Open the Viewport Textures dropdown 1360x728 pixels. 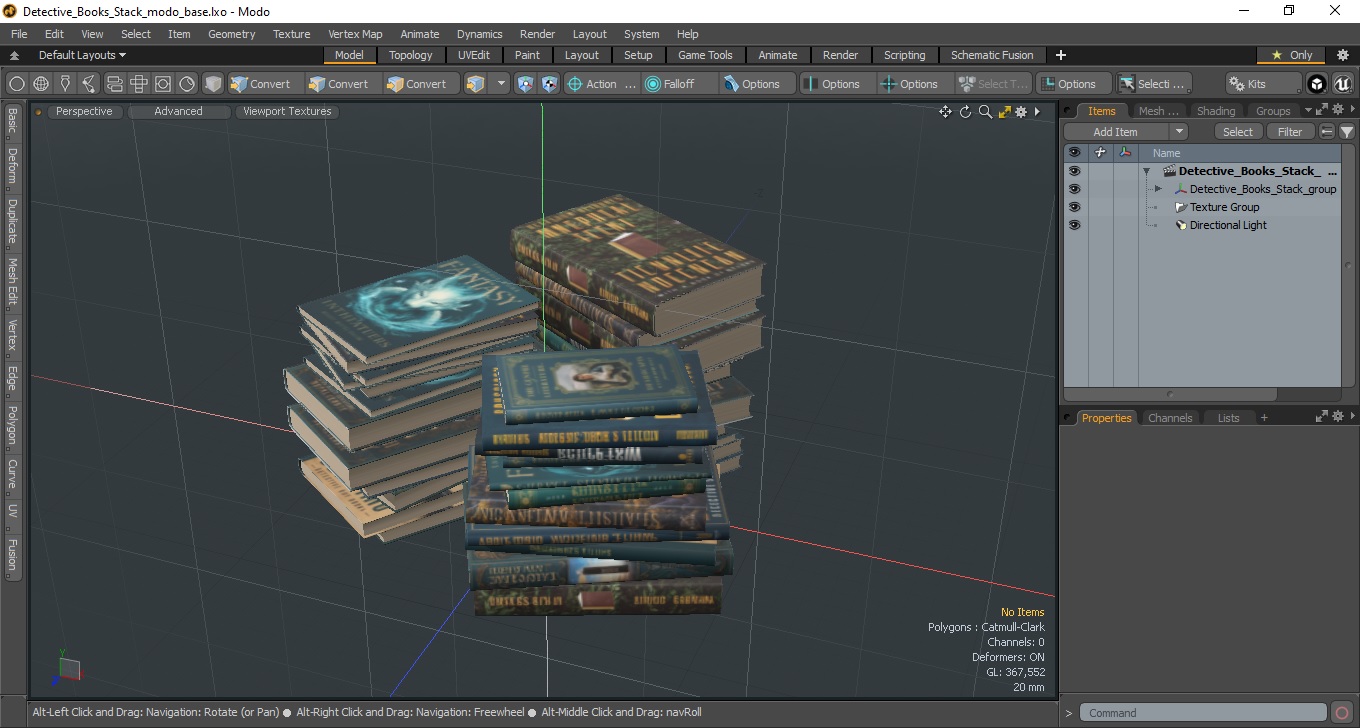pyautogui.click(x=287, y=111)
